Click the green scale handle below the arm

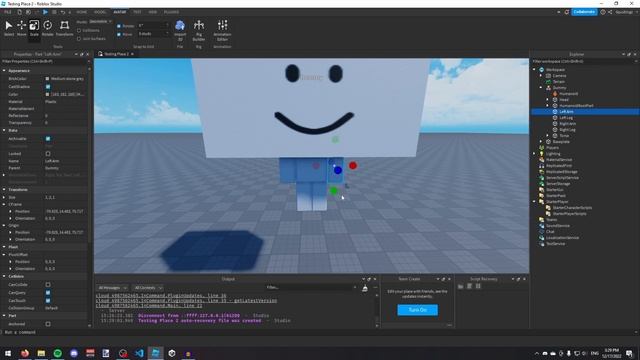pyautogui.click(x=333, y=191)
